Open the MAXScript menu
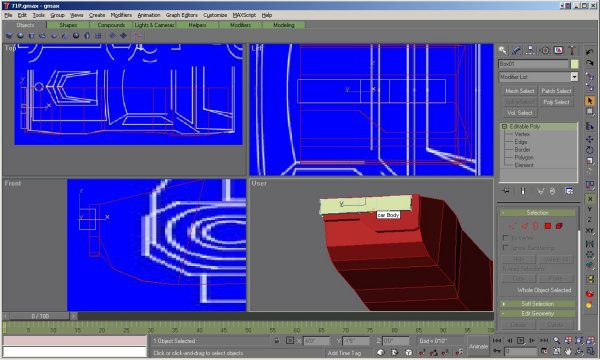Viewport: 600px width, 360px height. tap(244, 15)
